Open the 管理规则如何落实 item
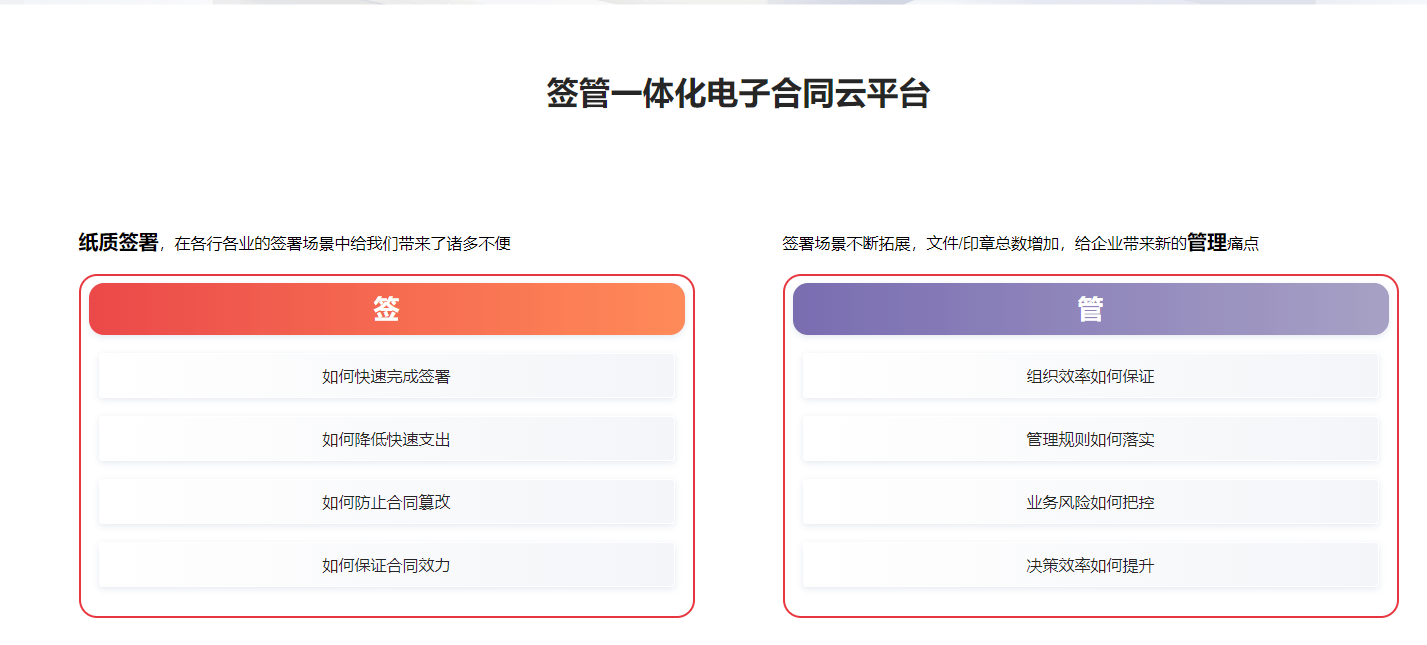1427x645 pixels. [x=1091, y=439]
